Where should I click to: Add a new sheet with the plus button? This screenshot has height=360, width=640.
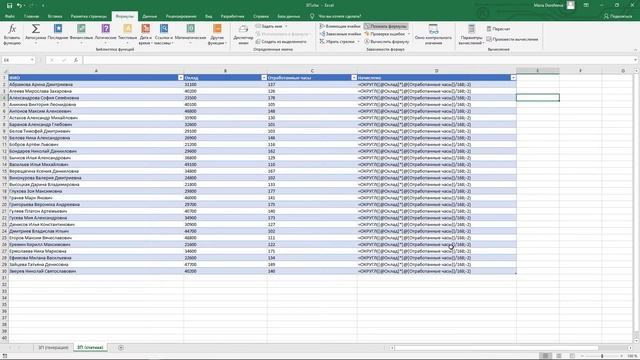point(121,348)
